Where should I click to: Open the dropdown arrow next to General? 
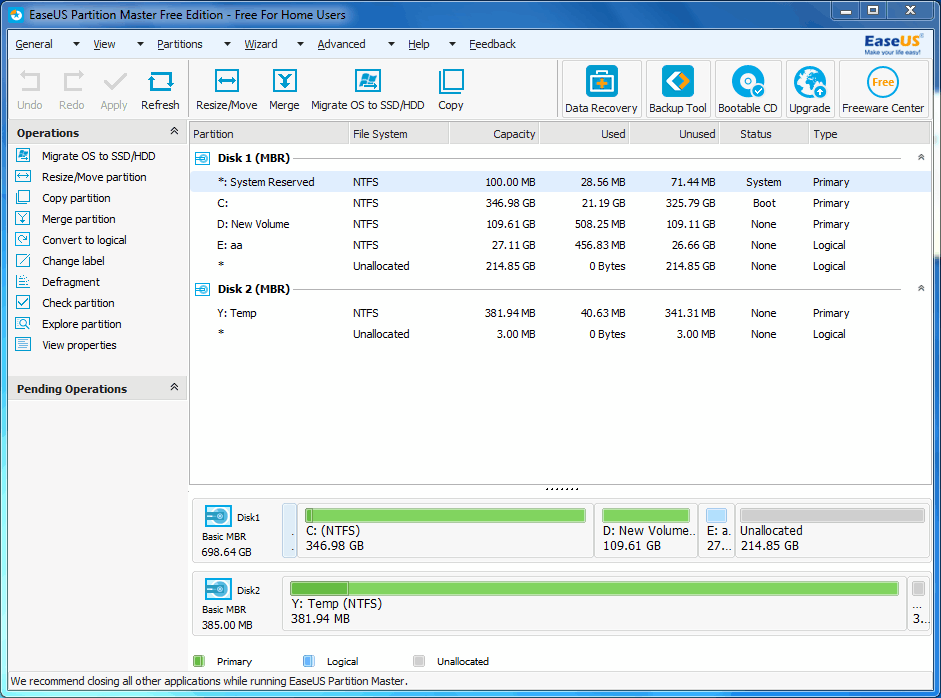(x=76, y=44)
